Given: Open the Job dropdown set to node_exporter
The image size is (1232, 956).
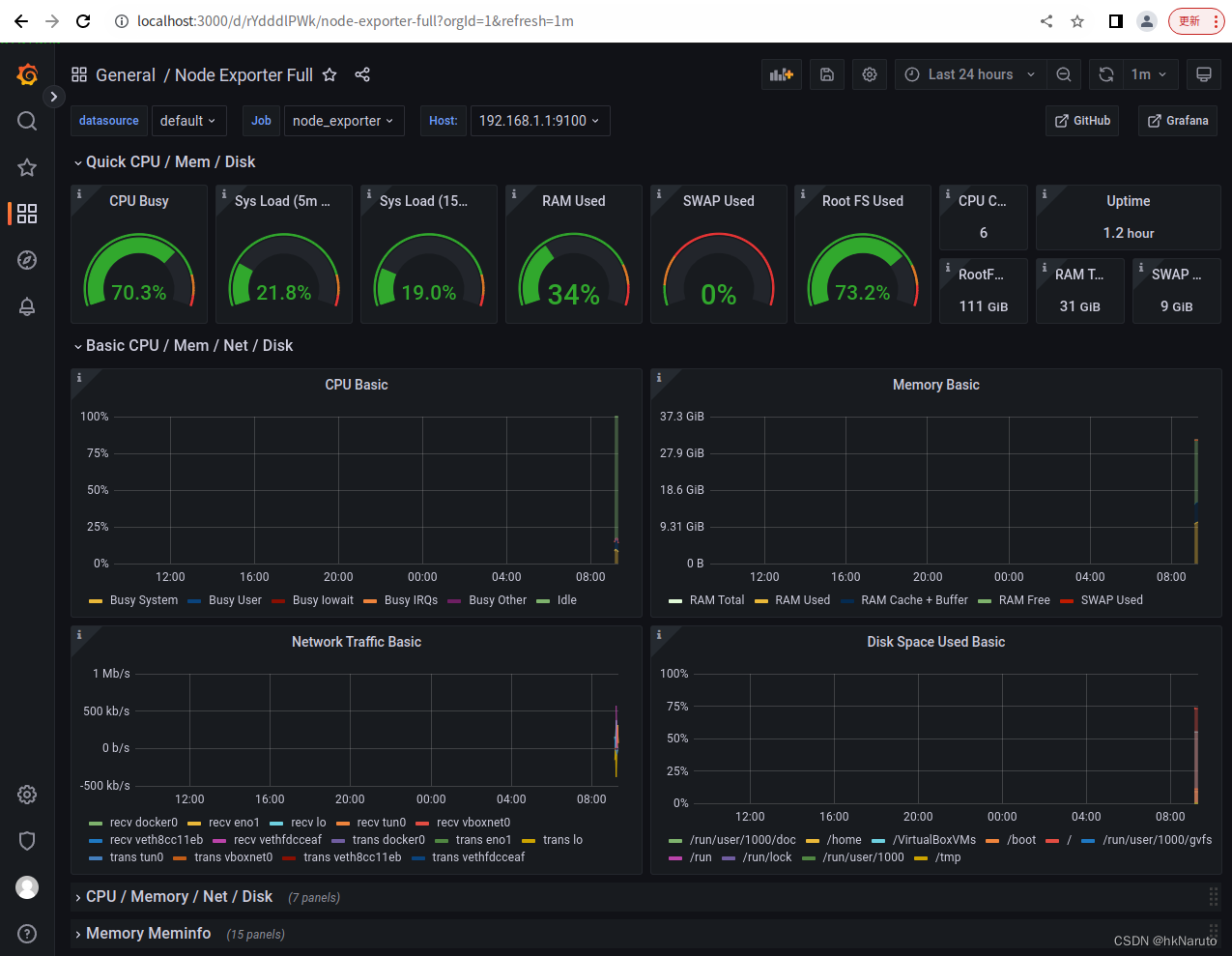Looking at the screenshot, I should (344, 121).
